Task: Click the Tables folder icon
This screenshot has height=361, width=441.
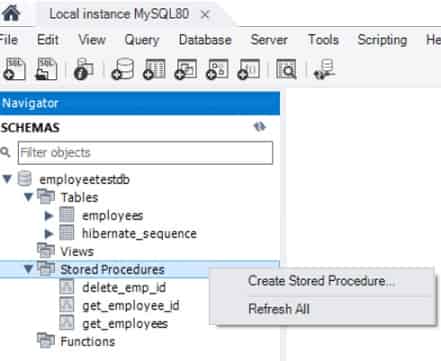Action: click(46, 196)
